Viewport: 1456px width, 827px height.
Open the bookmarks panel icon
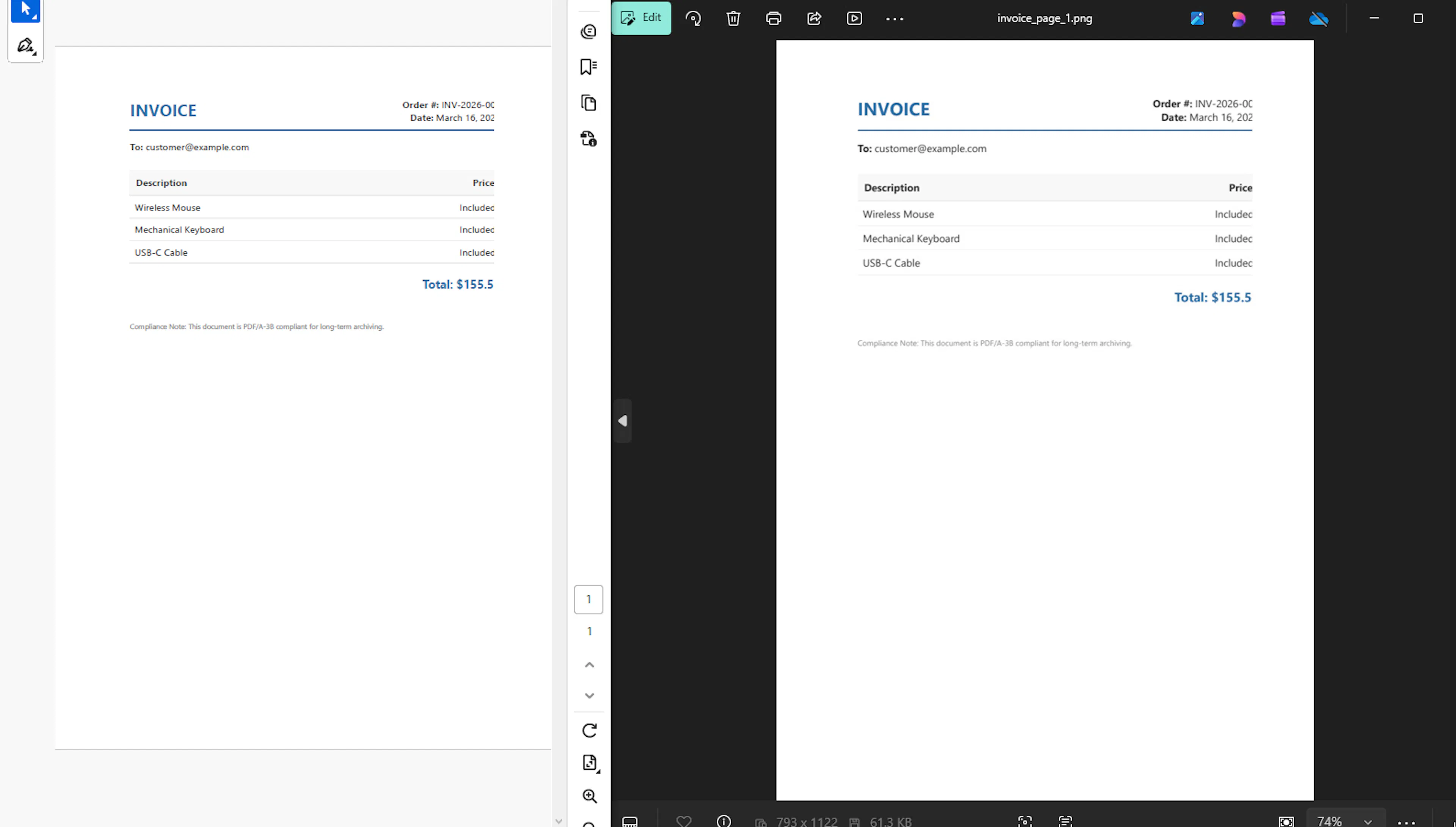tap(588, 66)
